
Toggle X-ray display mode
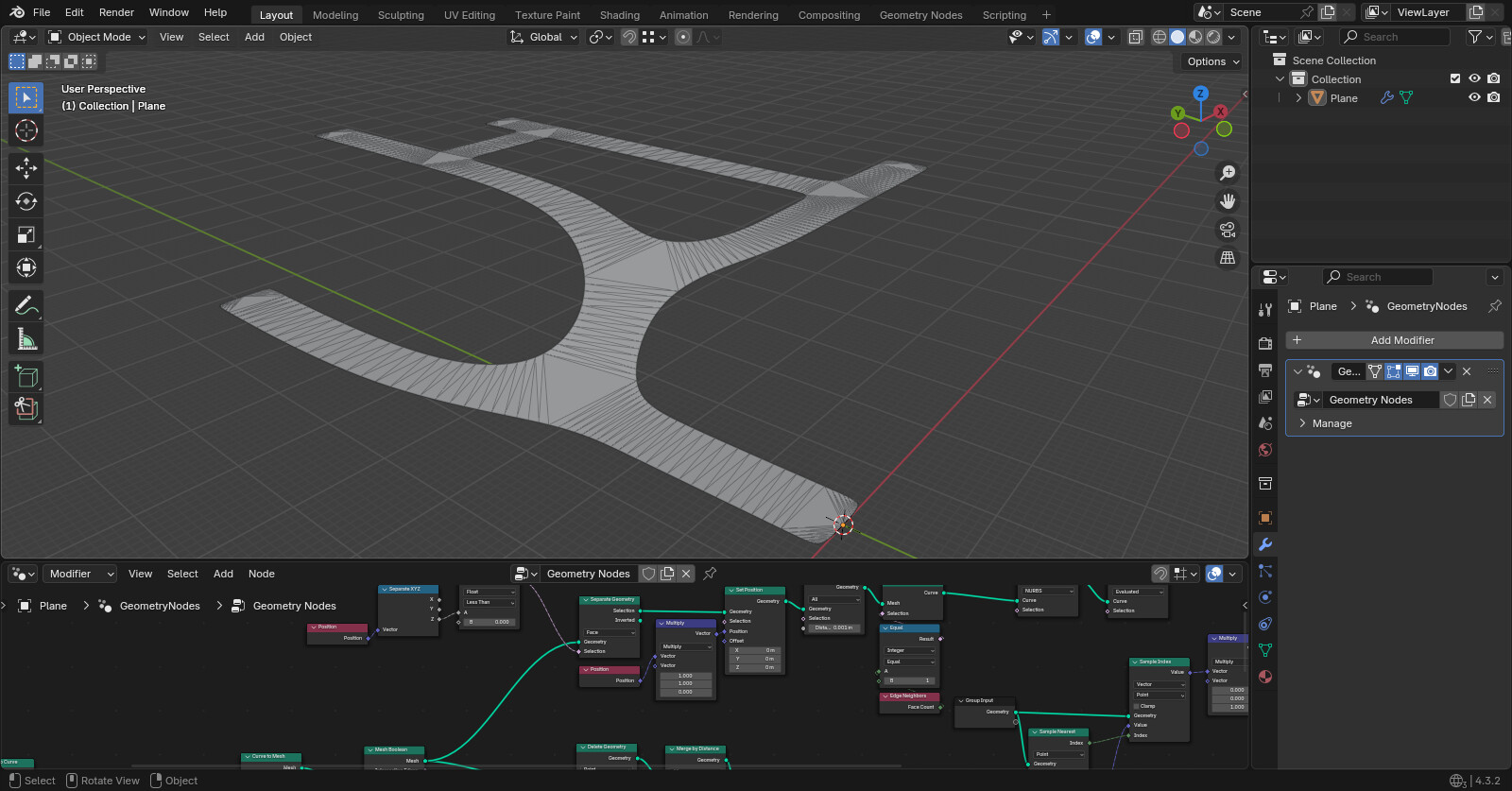(1135, 37)
